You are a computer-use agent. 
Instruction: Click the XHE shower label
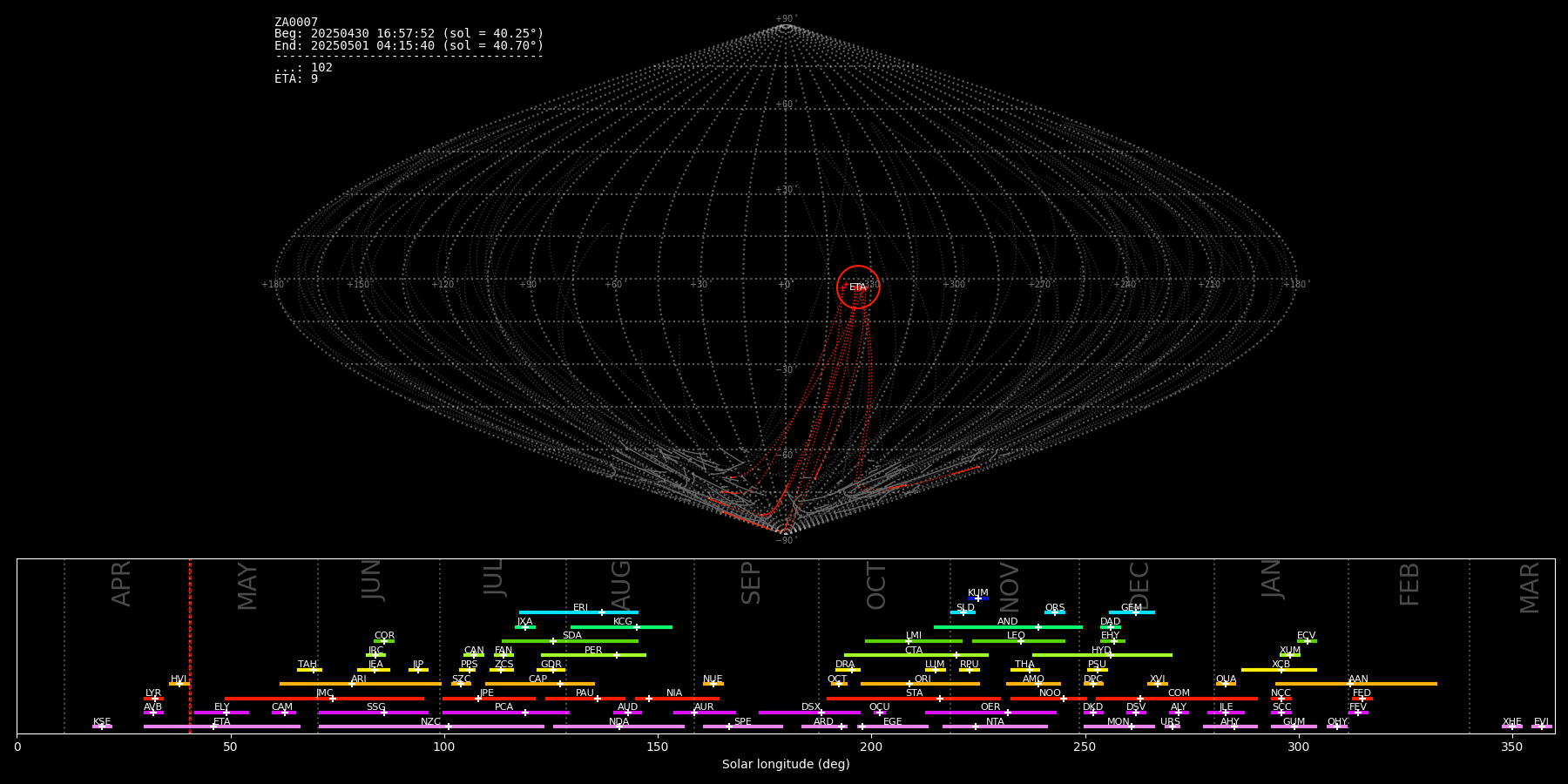pos(1511,722)
